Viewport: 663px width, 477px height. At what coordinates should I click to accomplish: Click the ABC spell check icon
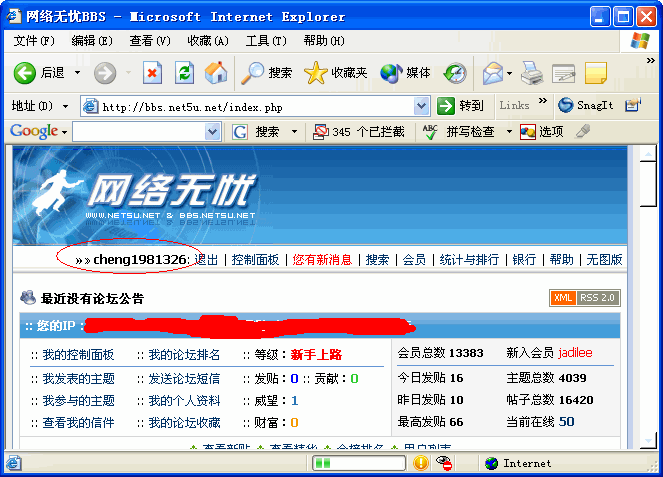430,132
